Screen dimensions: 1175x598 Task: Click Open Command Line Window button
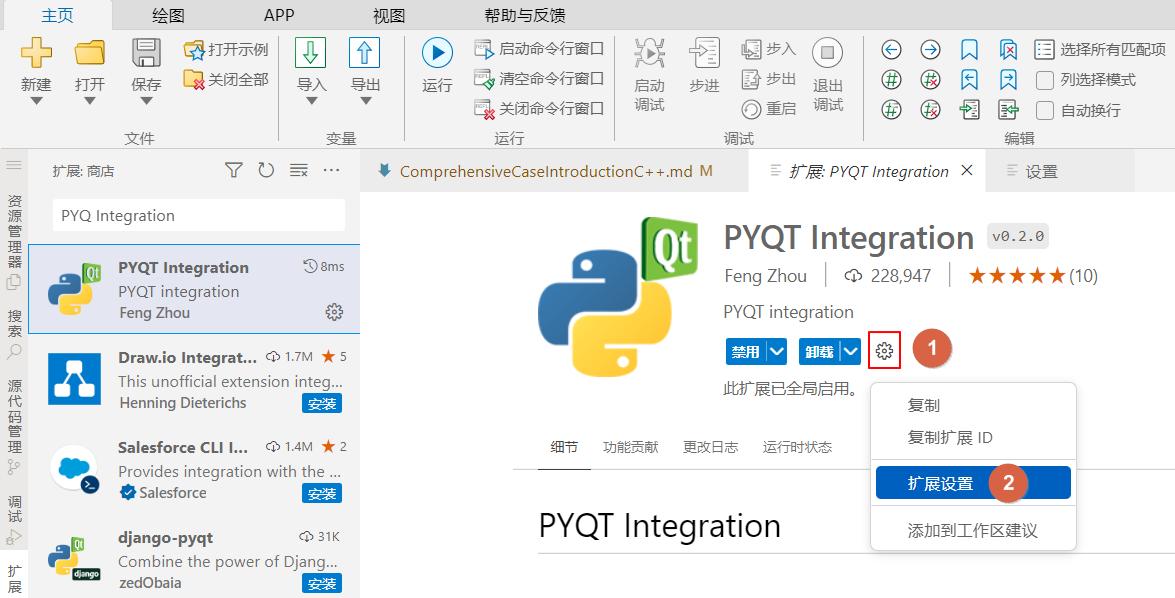point(539,48)
